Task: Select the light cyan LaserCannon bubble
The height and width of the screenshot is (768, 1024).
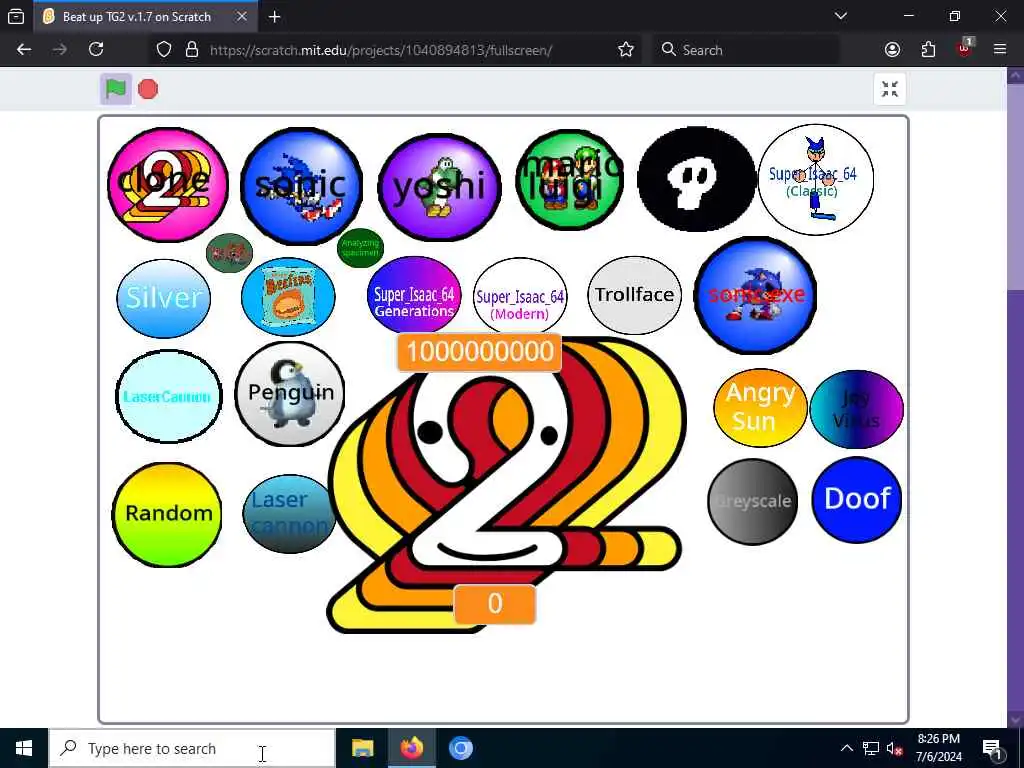Action: (x=168, y=396)
